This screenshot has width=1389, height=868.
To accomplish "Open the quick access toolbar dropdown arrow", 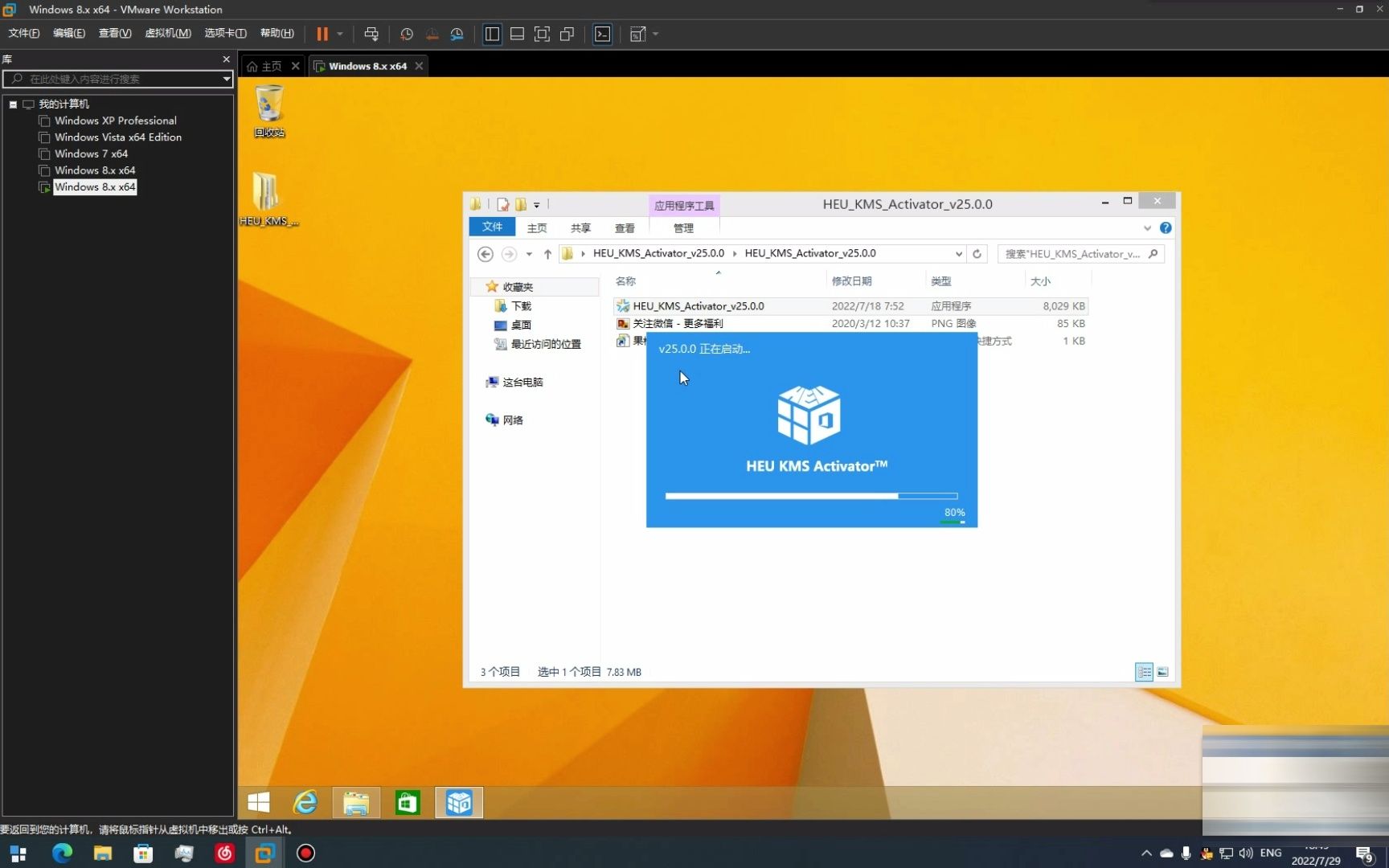I will click(537, 205).
